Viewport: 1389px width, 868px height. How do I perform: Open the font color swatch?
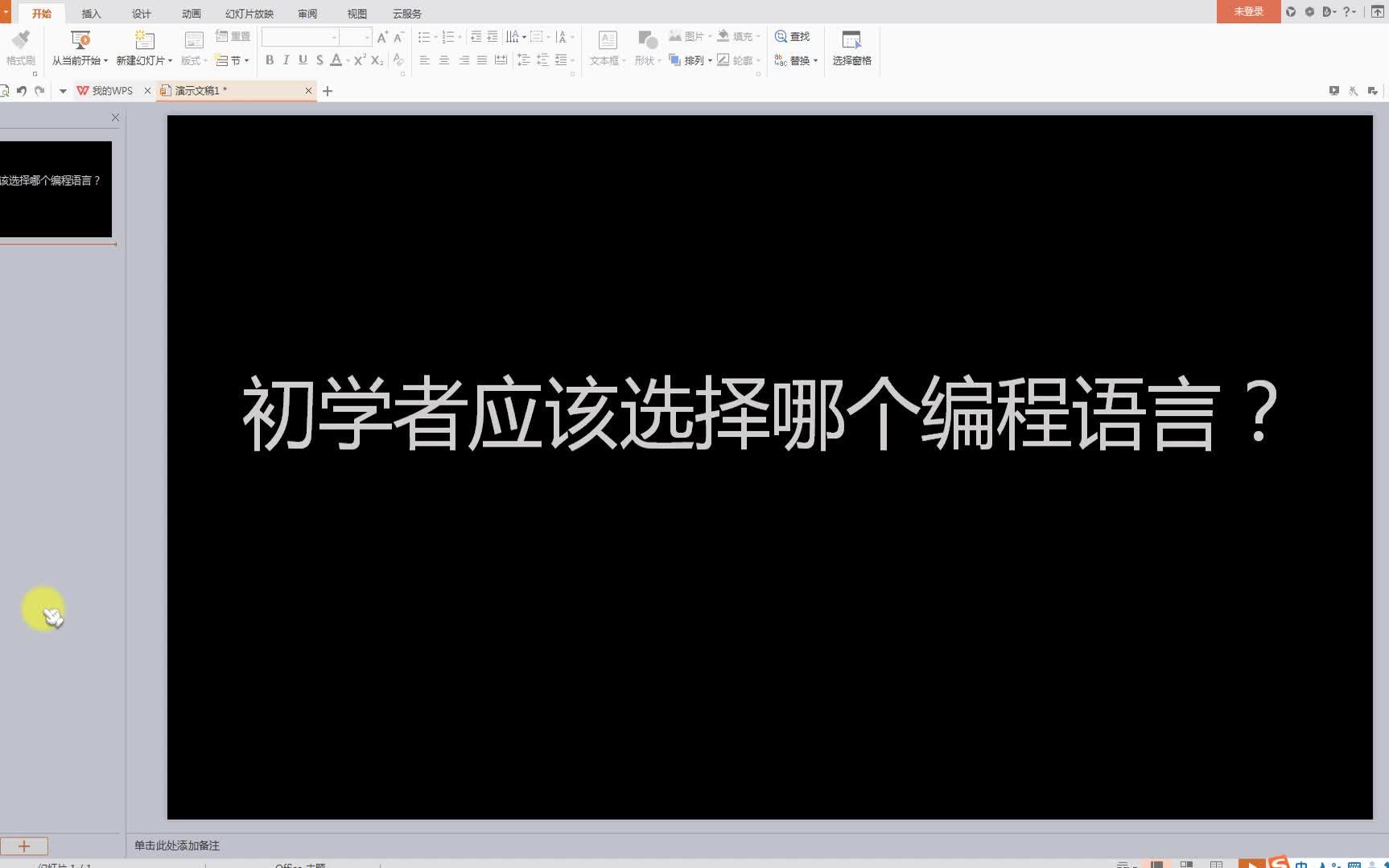tap(335, 60)
